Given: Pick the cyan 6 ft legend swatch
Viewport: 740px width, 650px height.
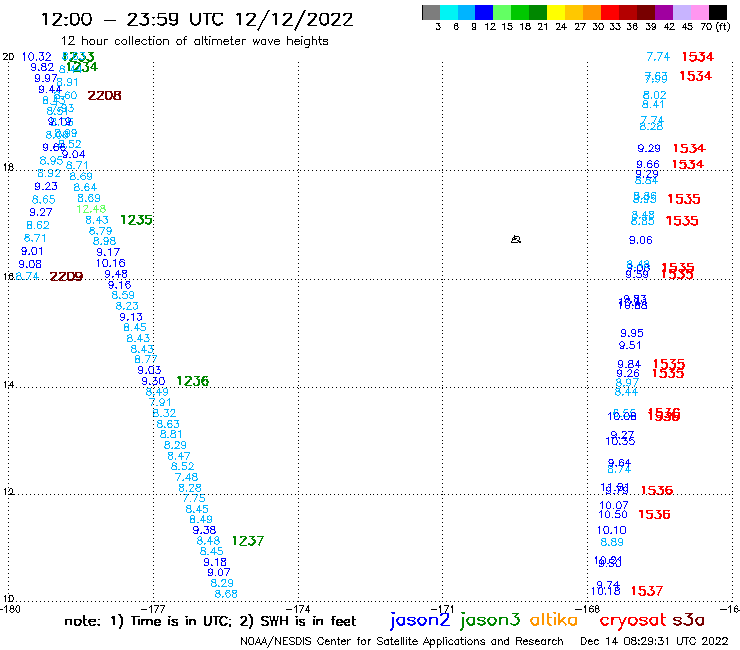Looking at the screenshot, I should click(449, 12).
